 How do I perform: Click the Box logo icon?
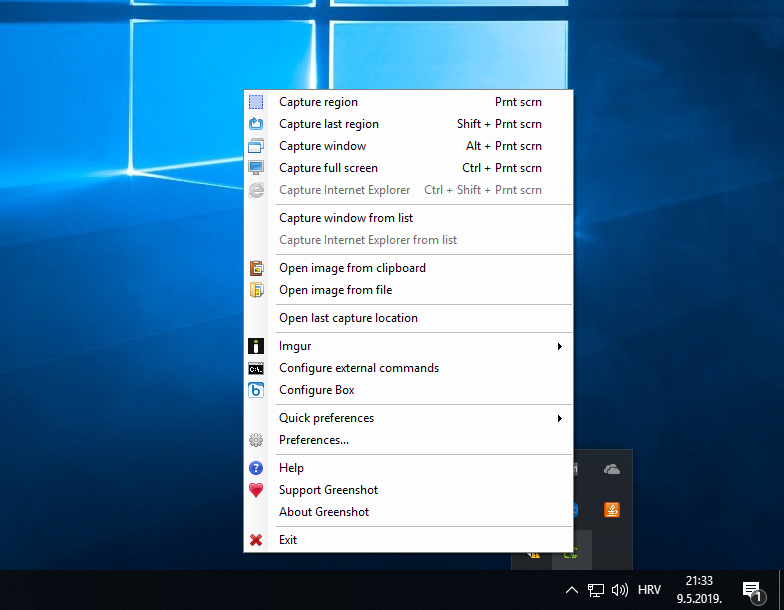(256, 390)
